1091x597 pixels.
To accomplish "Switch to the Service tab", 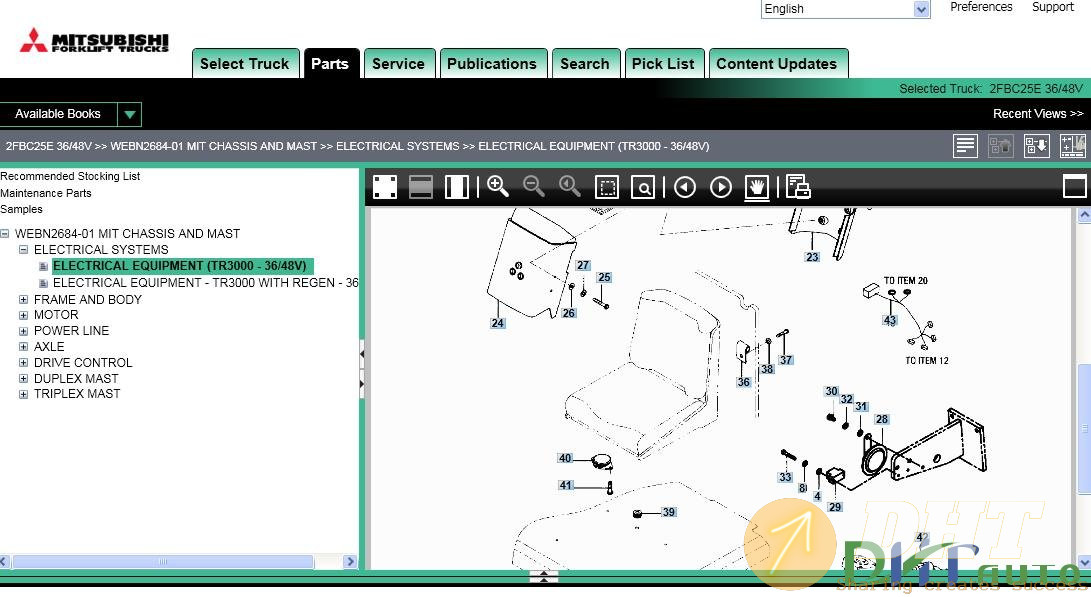I will 398,64.
